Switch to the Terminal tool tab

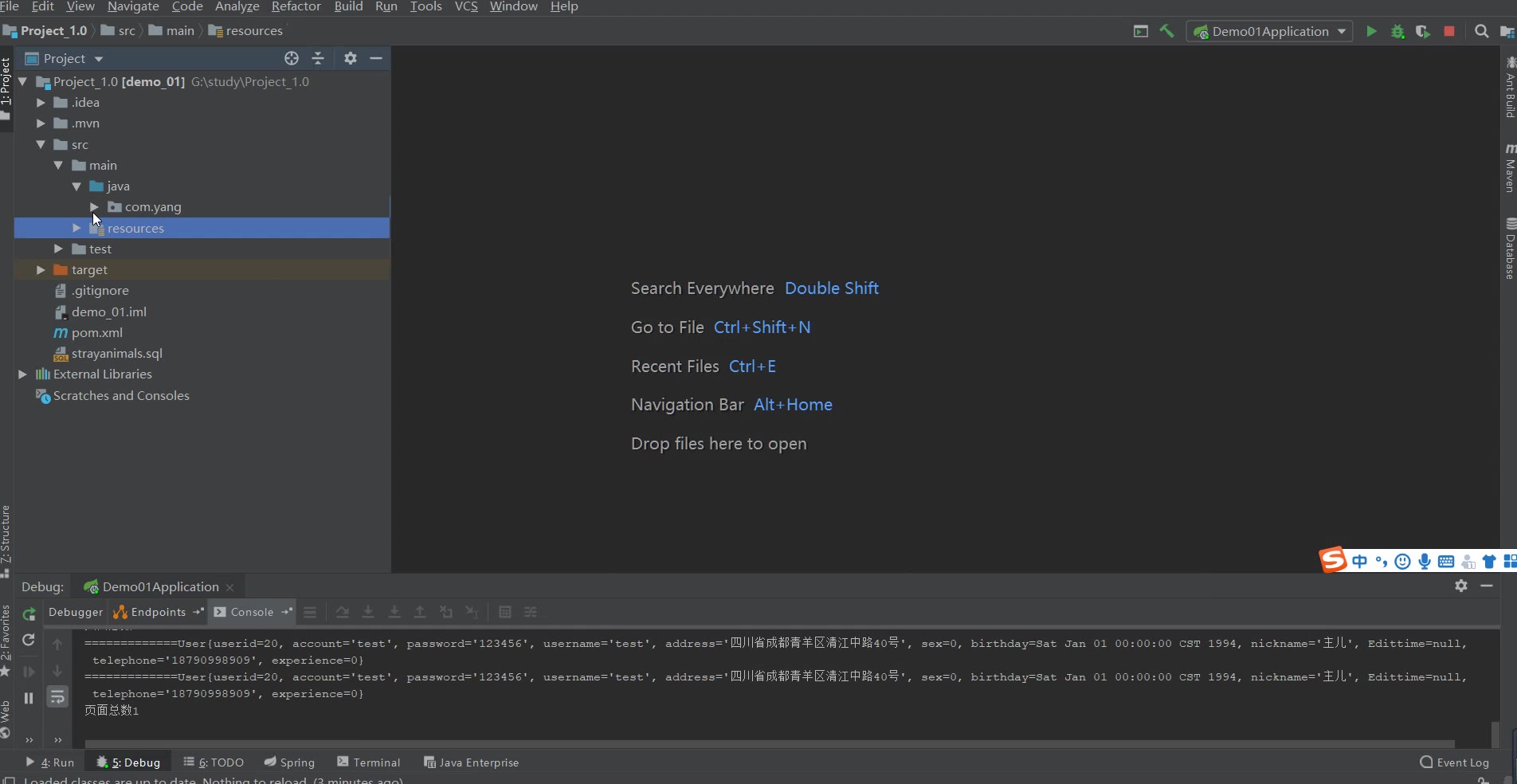point(369,762)
